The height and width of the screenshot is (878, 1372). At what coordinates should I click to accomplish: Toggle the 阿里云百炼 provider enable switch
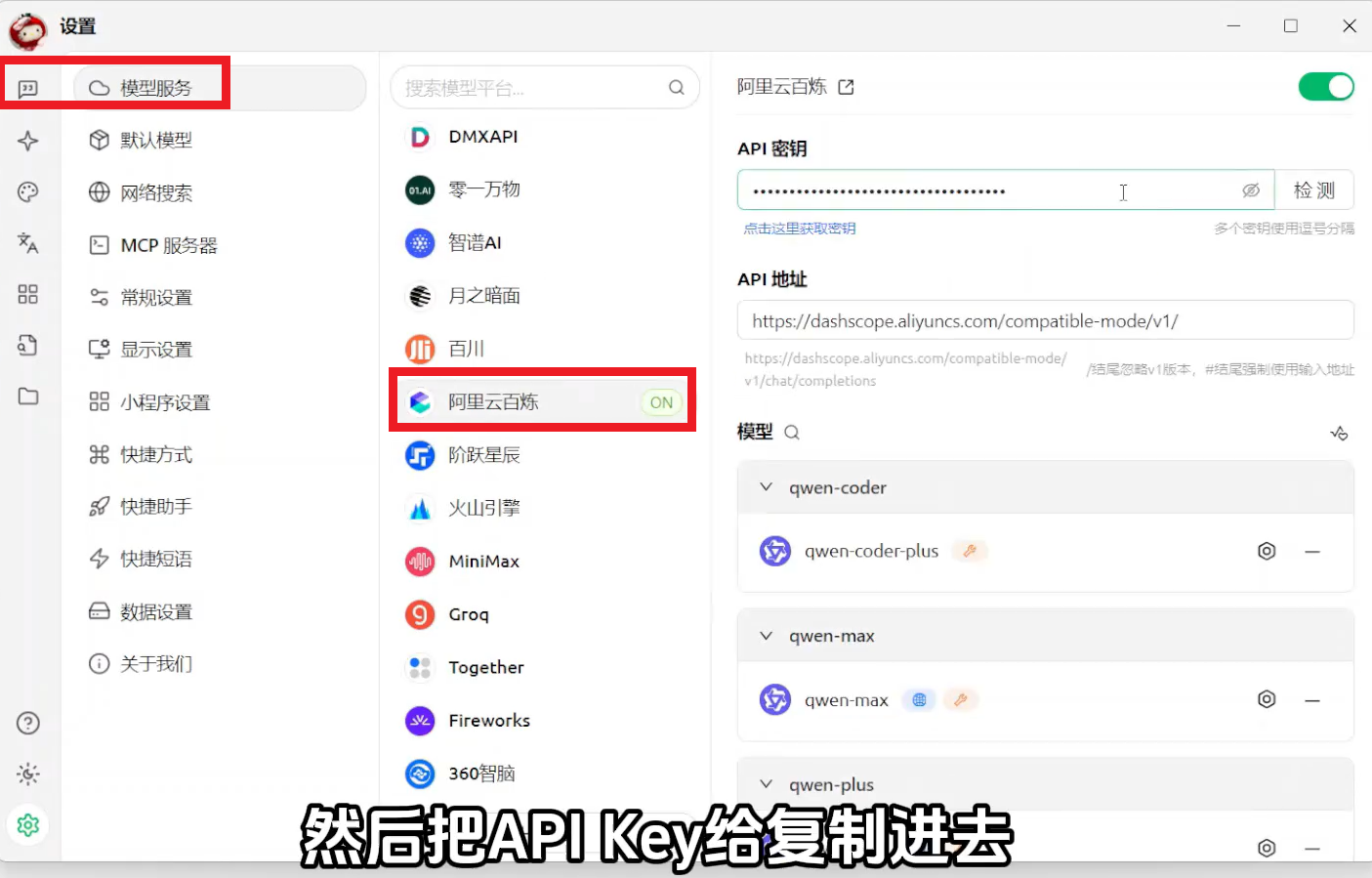click(x=1326, y=87)
